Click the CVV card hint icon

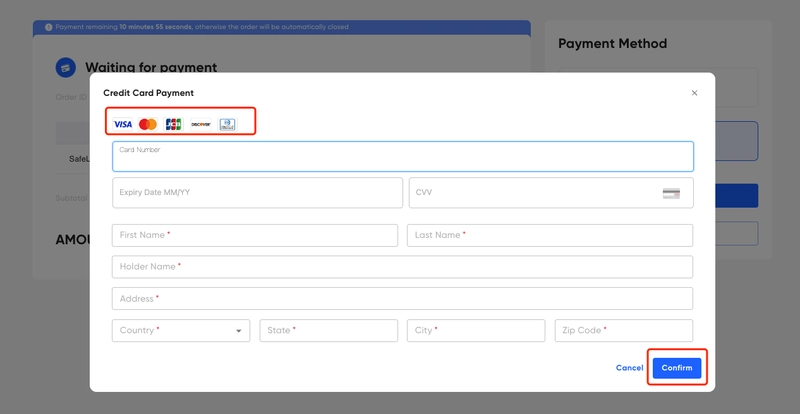671,193
